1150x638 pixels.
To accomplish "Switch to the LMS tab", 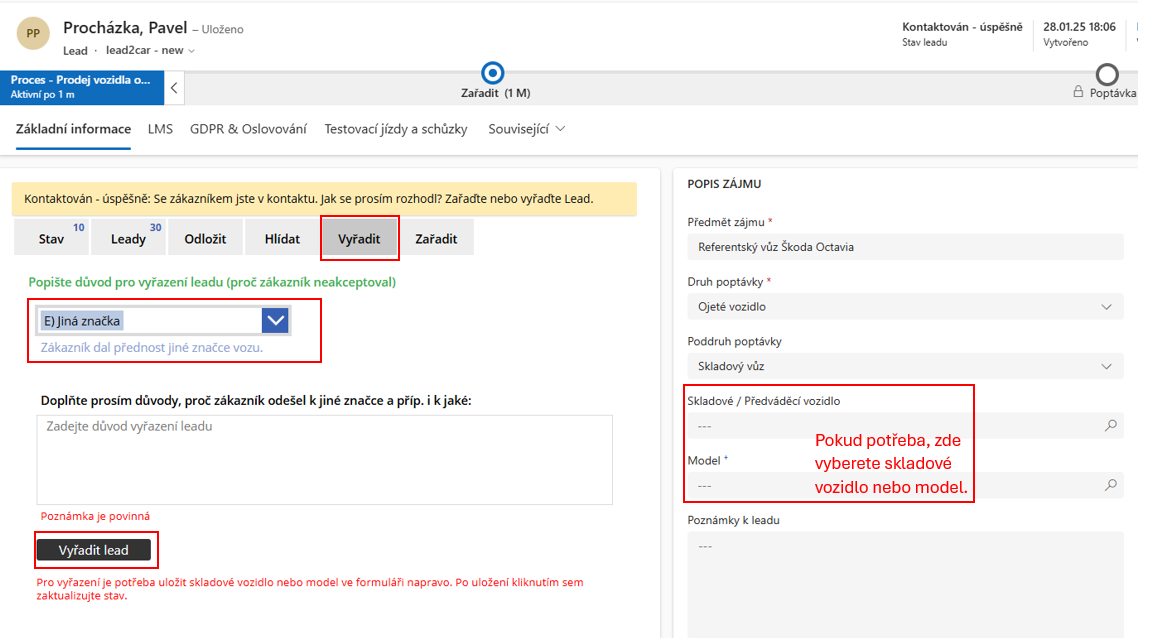I will pos(160,129).
